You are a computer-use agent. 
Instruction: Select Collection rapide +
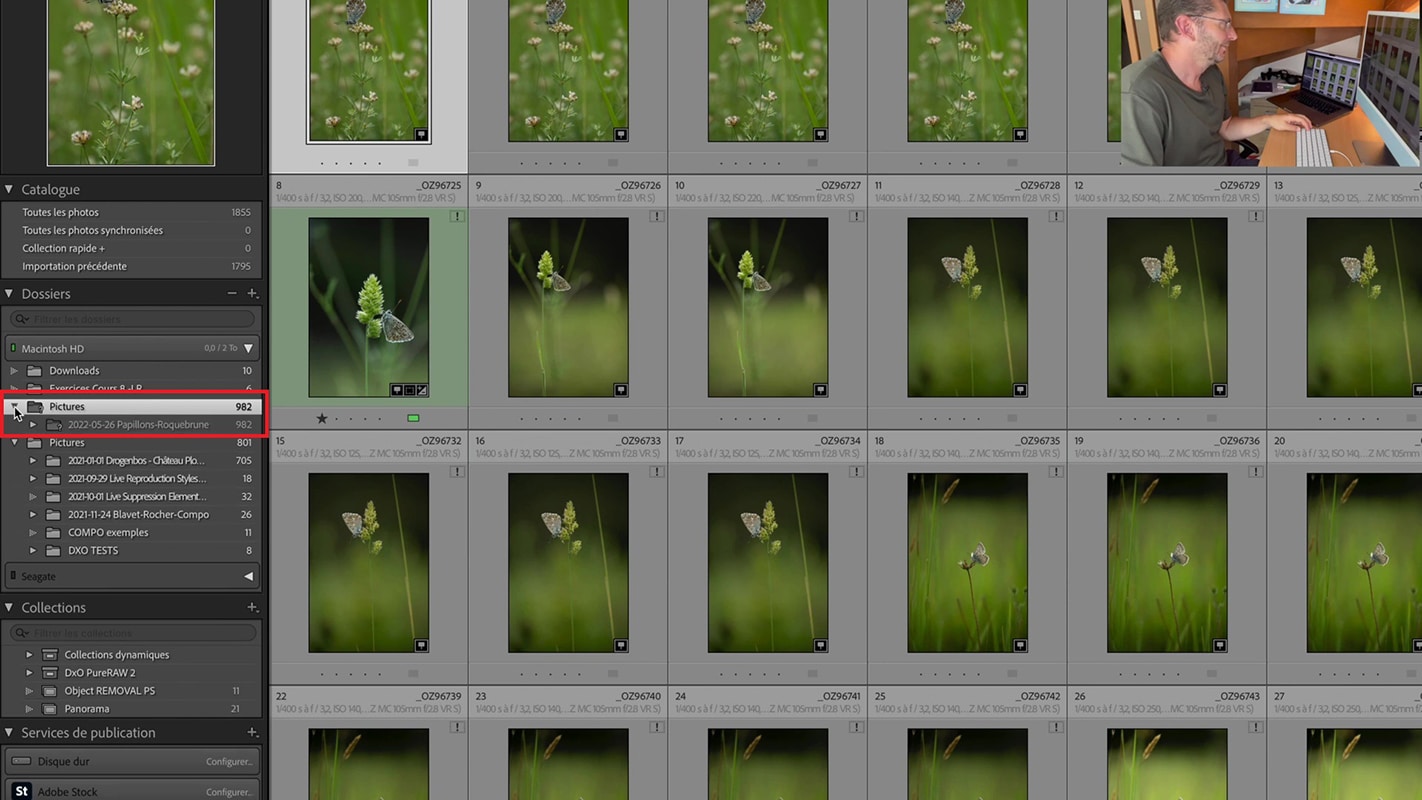pyautogui.click(x=132, y=248)
